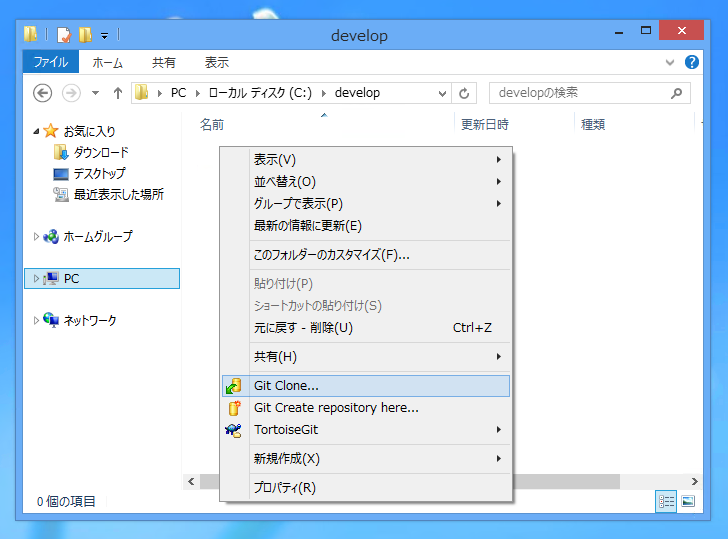Go forward with the right arrow button

coord(71,93)
